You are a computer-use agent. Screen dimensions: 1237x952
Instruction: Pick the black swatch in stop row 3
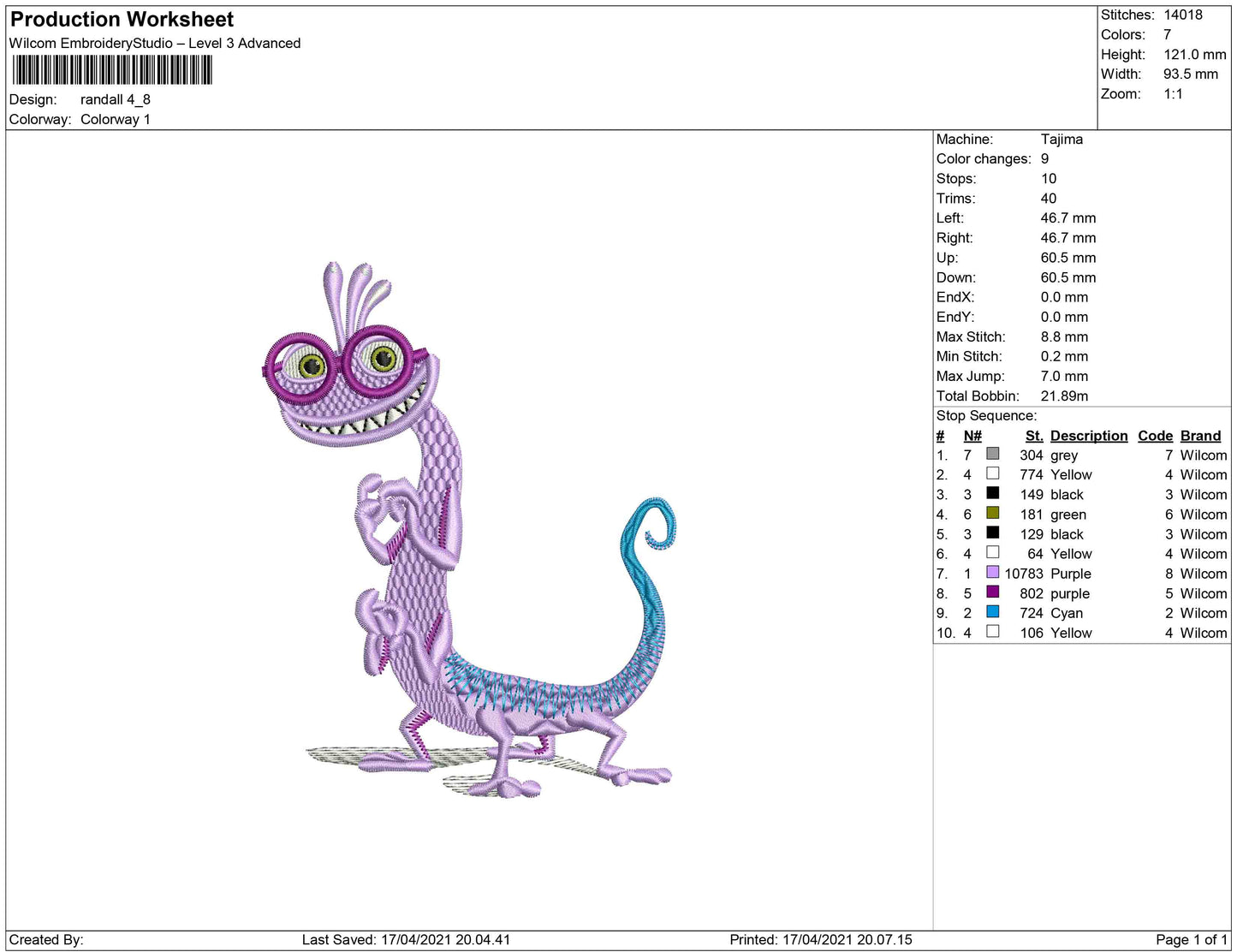(992, 493)
